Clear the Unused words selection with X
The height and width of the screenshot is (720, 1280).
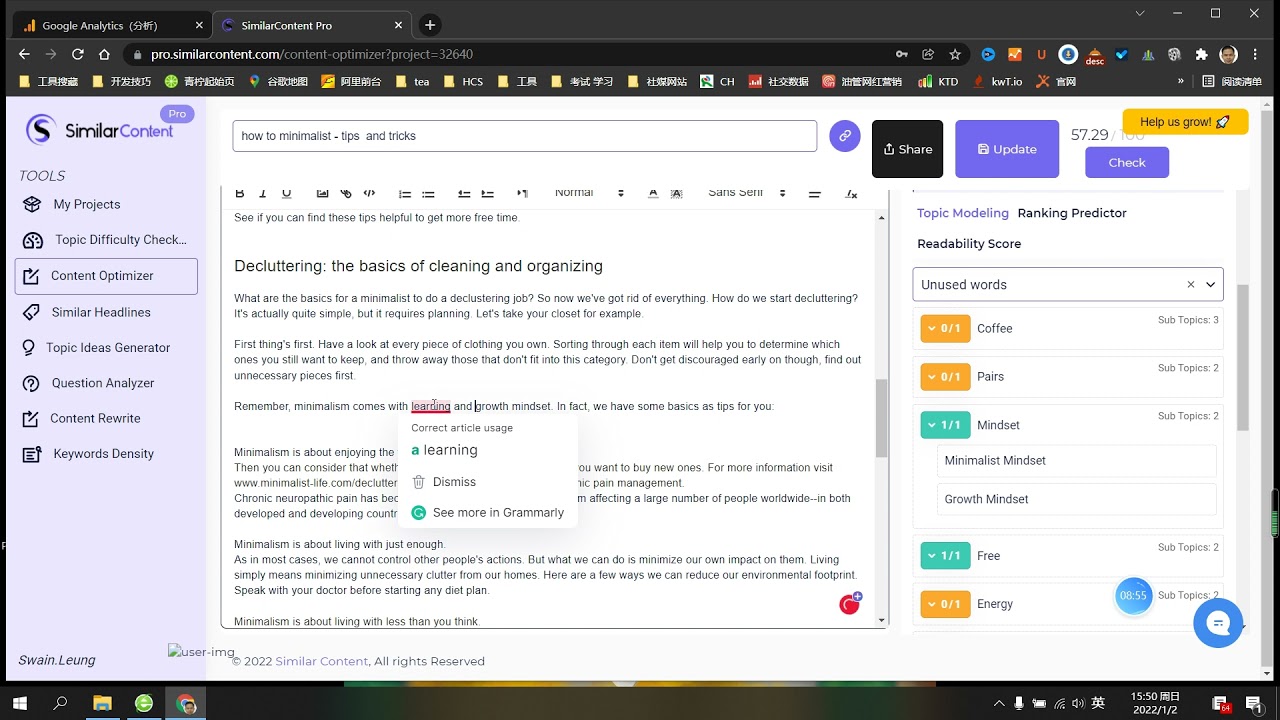tap(1191, 285)
